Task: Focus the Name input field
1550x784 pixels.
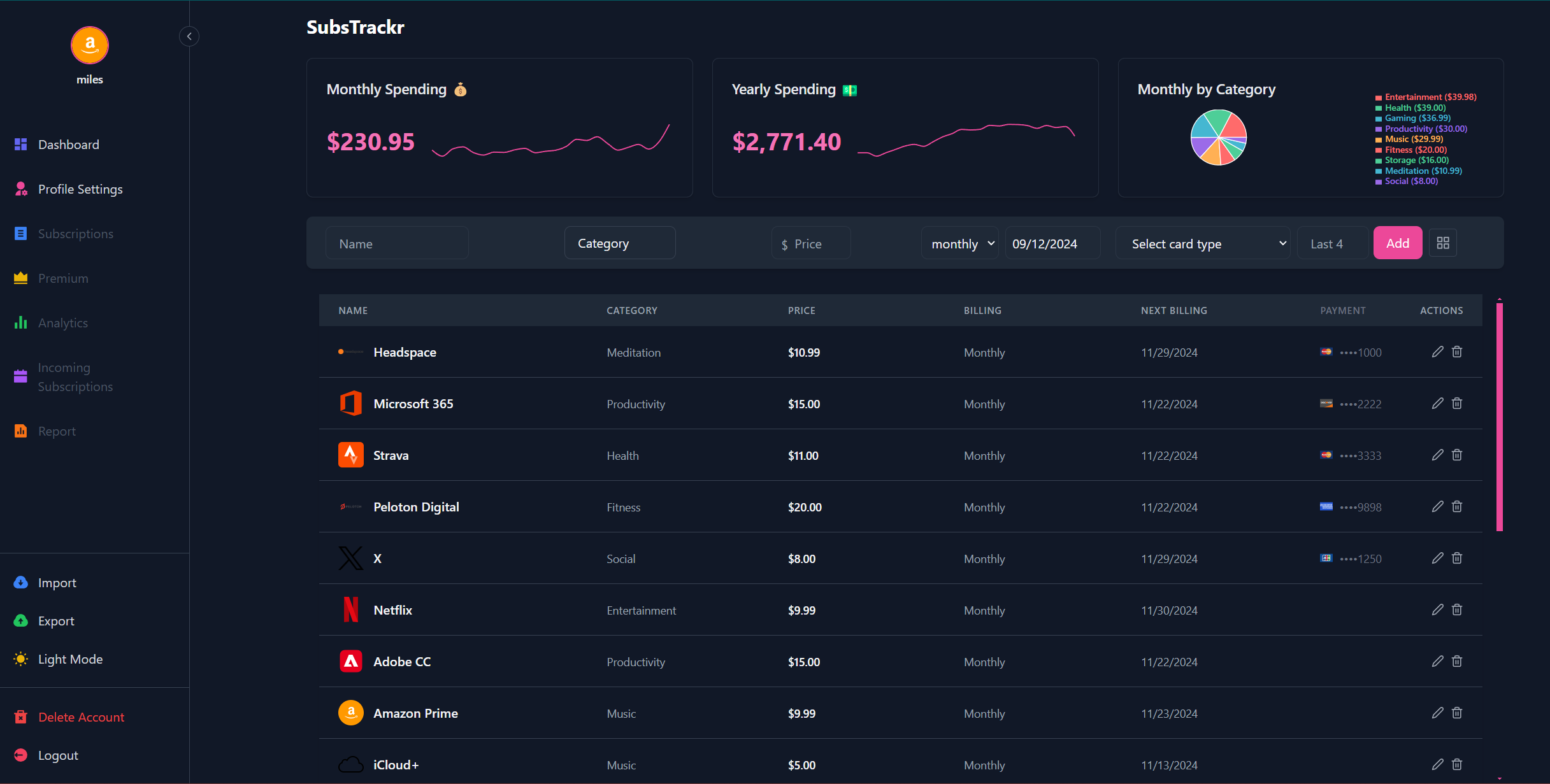Action: (x=397, y=243)
